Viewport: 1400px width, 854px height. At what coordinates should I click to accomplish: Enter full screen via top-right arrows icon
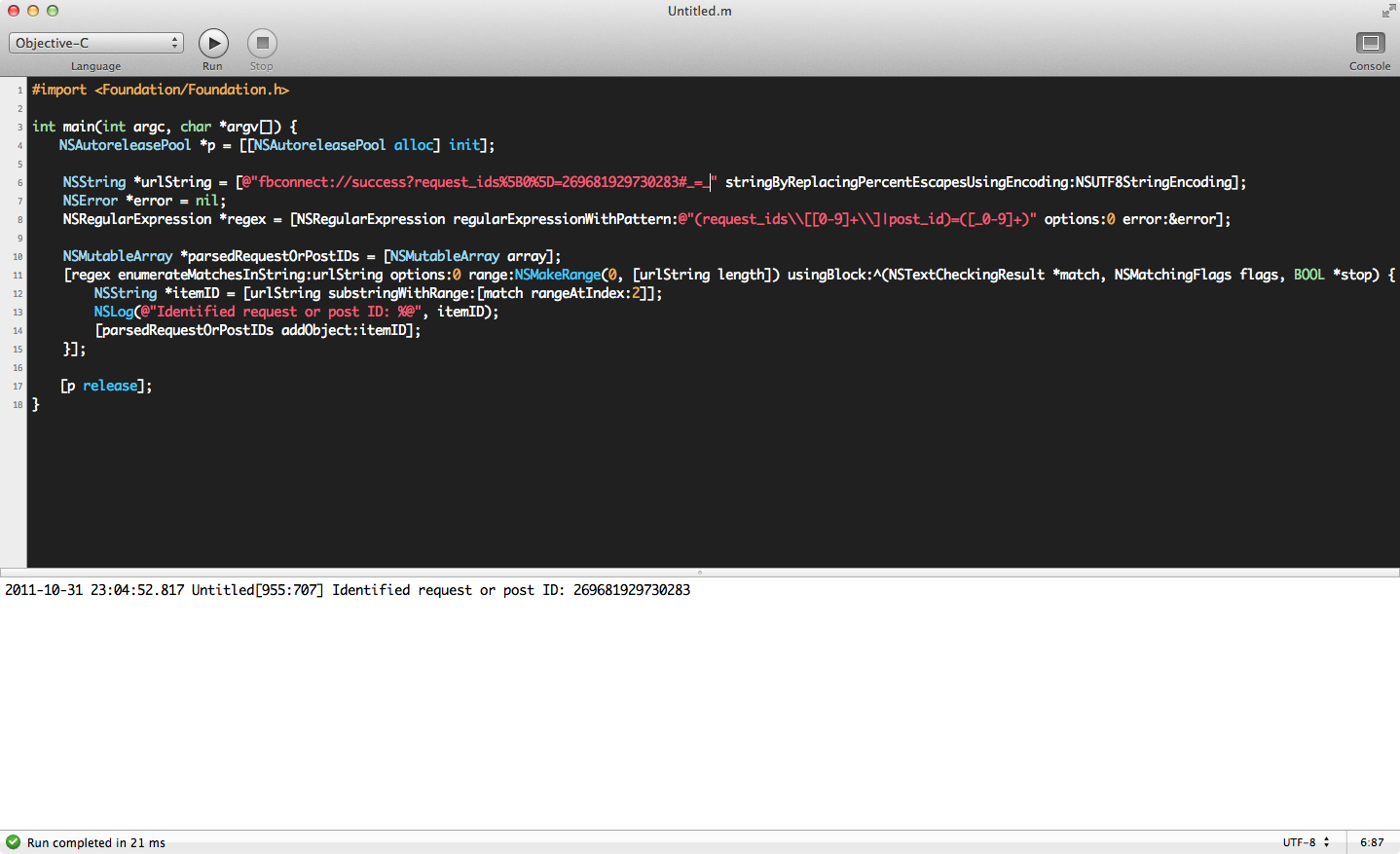(1388, 11)
